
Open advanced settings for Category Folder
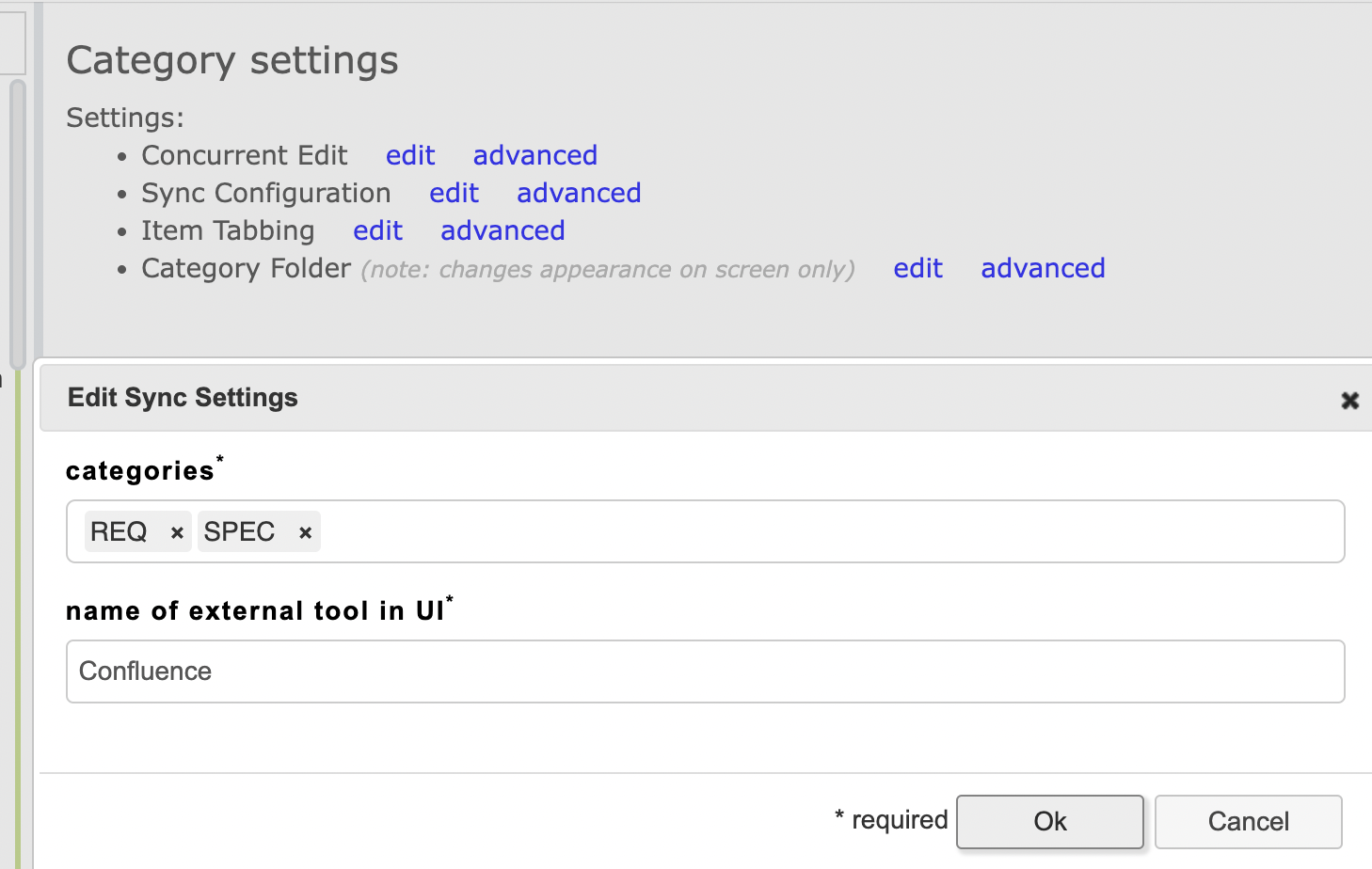click(x=1043, y=268)
